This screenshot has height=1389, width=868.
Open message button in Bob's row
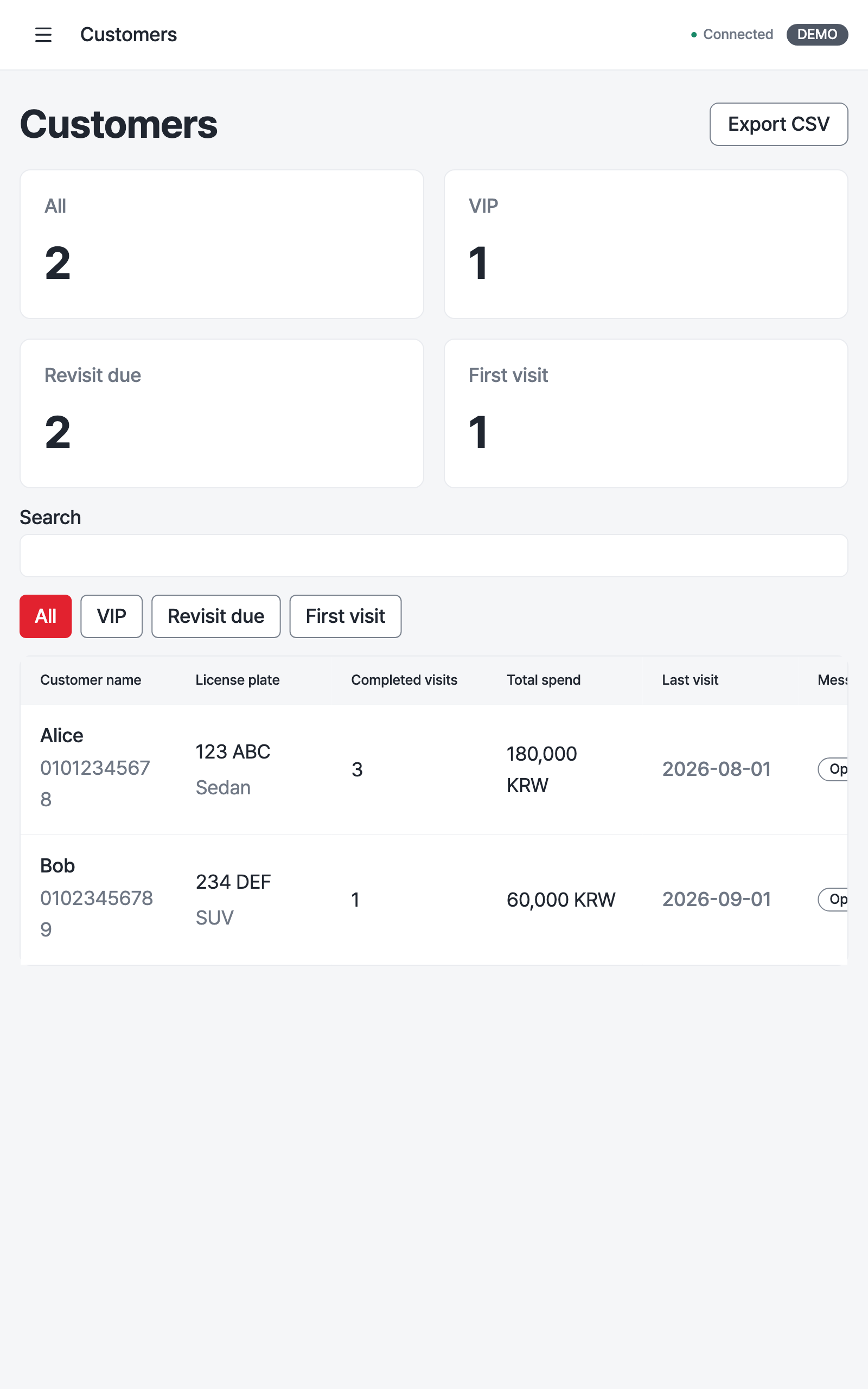point(834,900)
